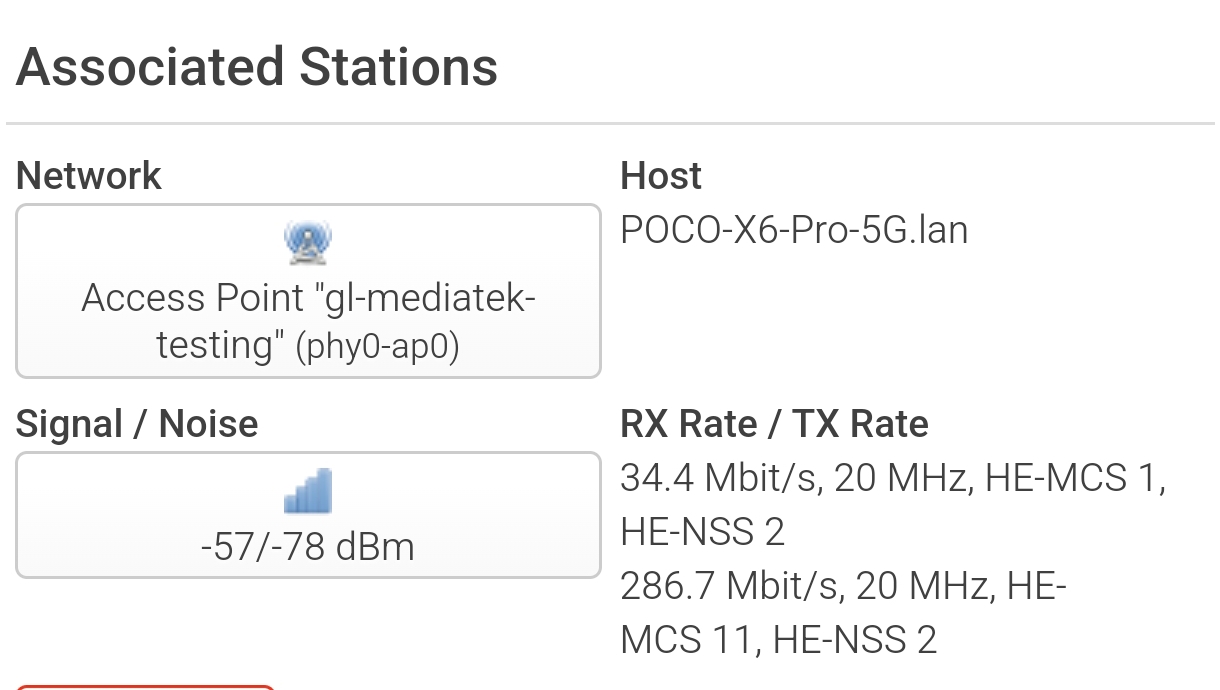
Task: Select the "RX Rate / TX Rate" label
Action: tap(774, 424)
